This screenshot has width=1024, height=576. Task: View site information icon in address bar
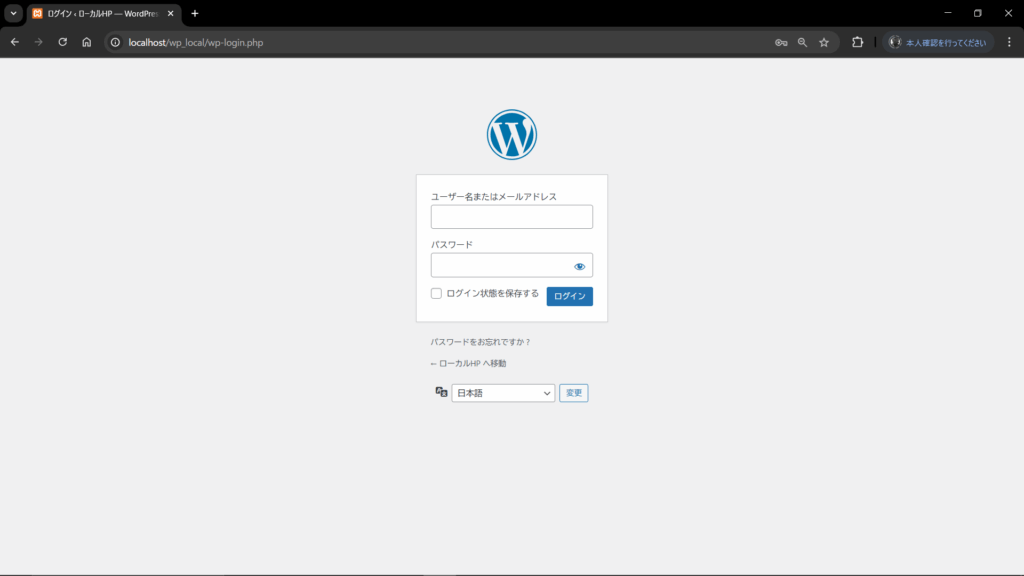[115, 42]
